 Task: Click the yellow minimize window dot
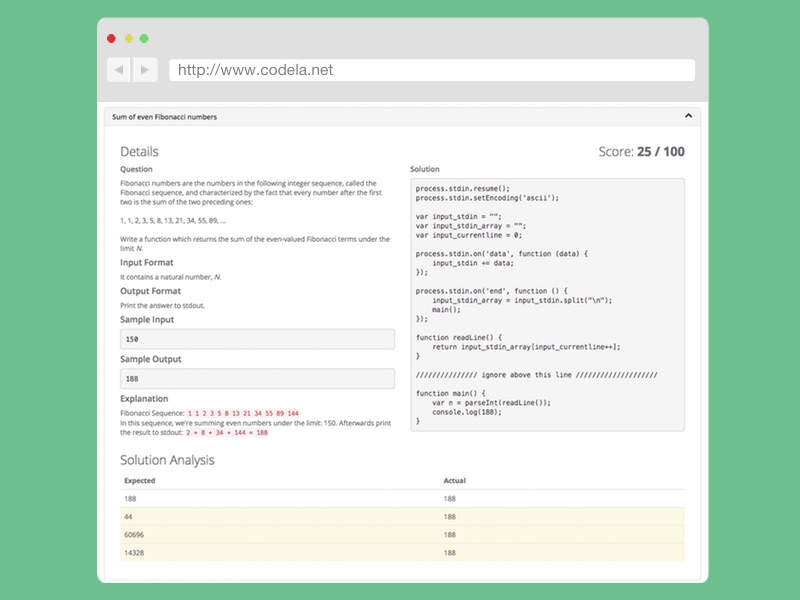point(129,38)
